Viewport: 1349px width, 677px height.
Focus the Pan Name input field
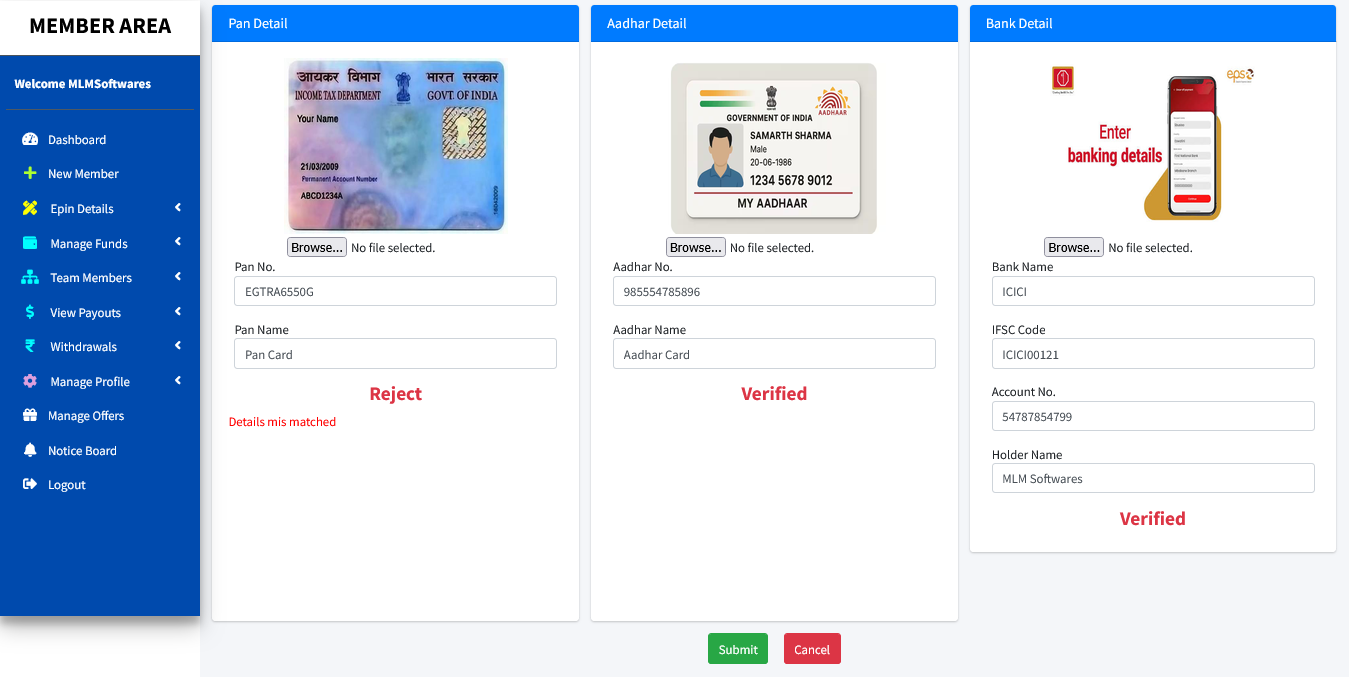(x=395, y=354)
